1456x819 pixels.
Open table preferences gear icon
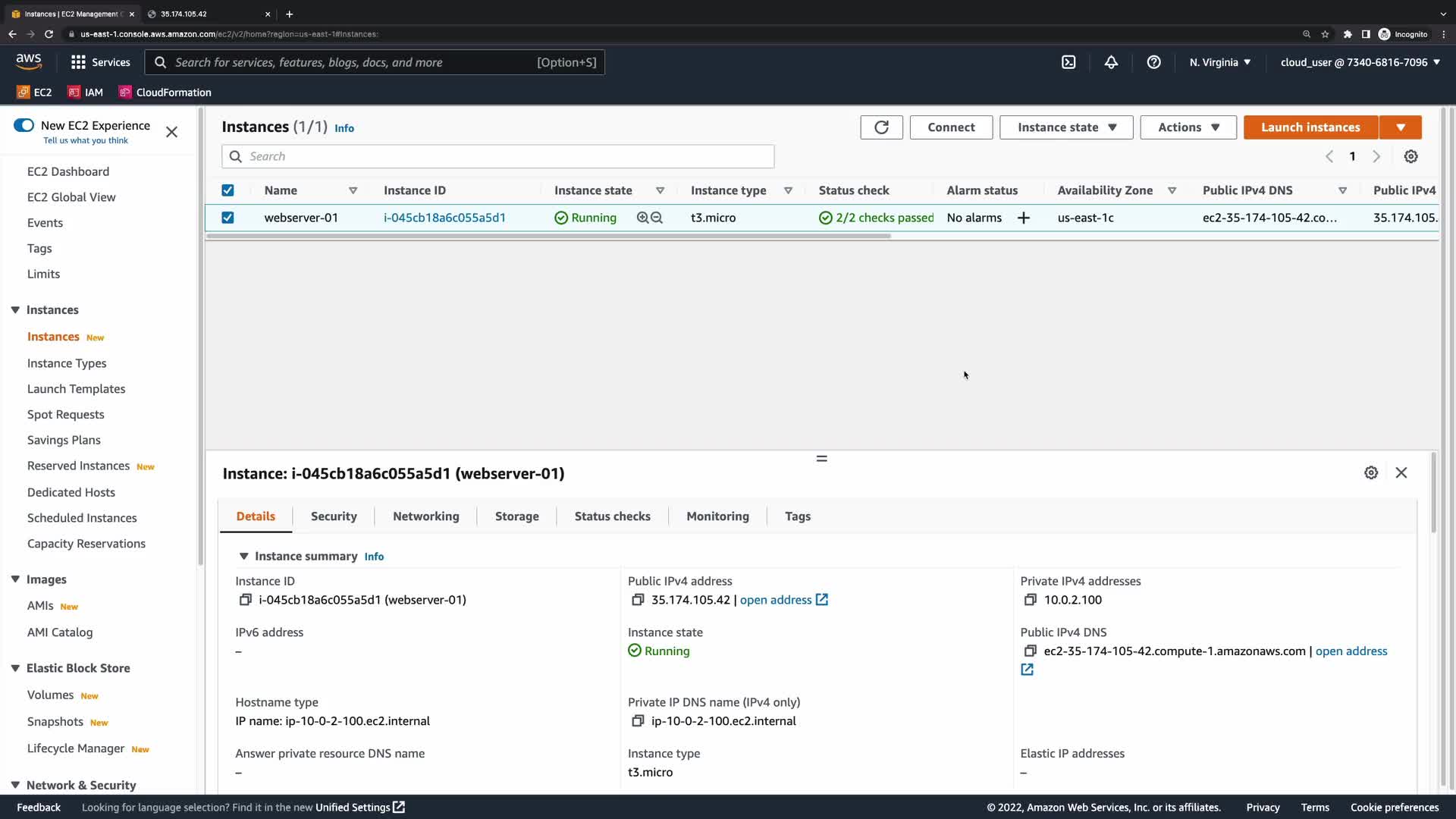point(1410,156)
